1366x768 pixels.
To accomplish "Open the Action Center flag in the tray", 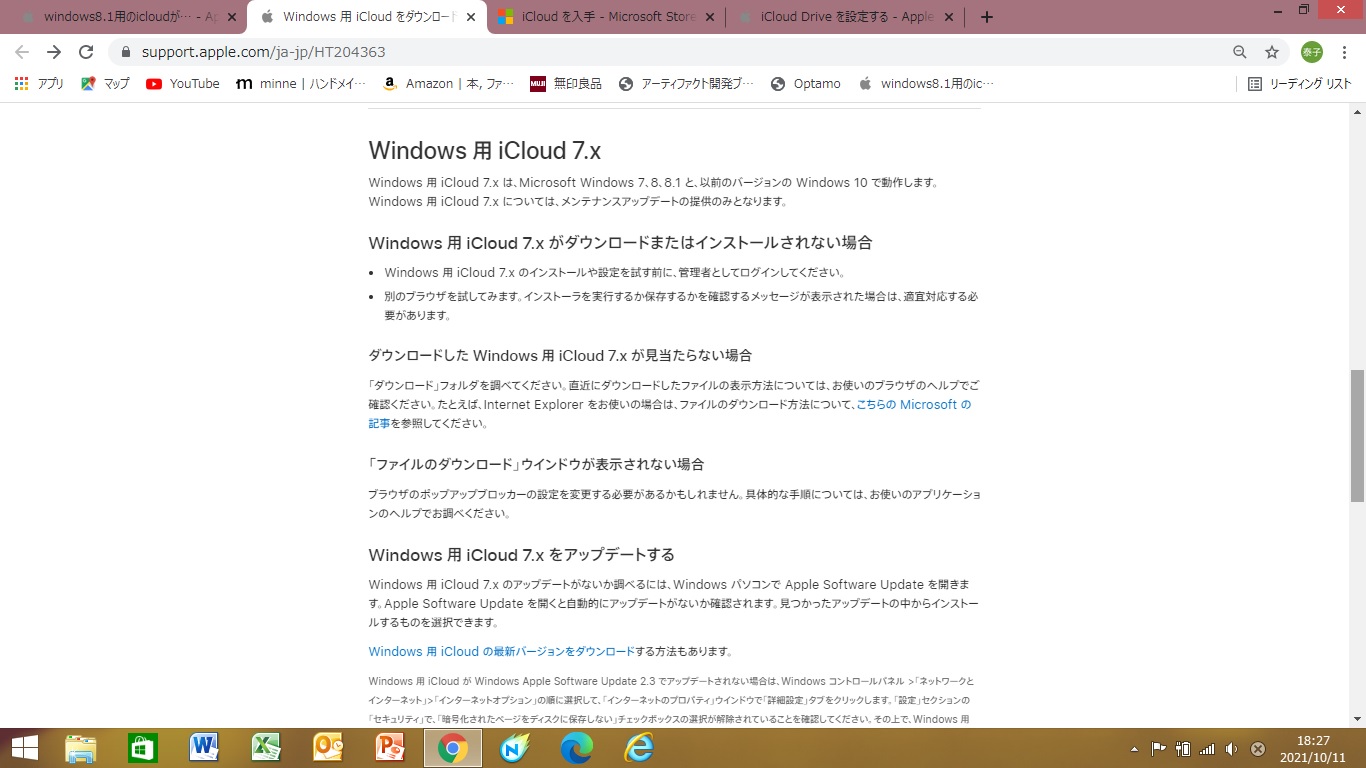I will point(1159,748).
